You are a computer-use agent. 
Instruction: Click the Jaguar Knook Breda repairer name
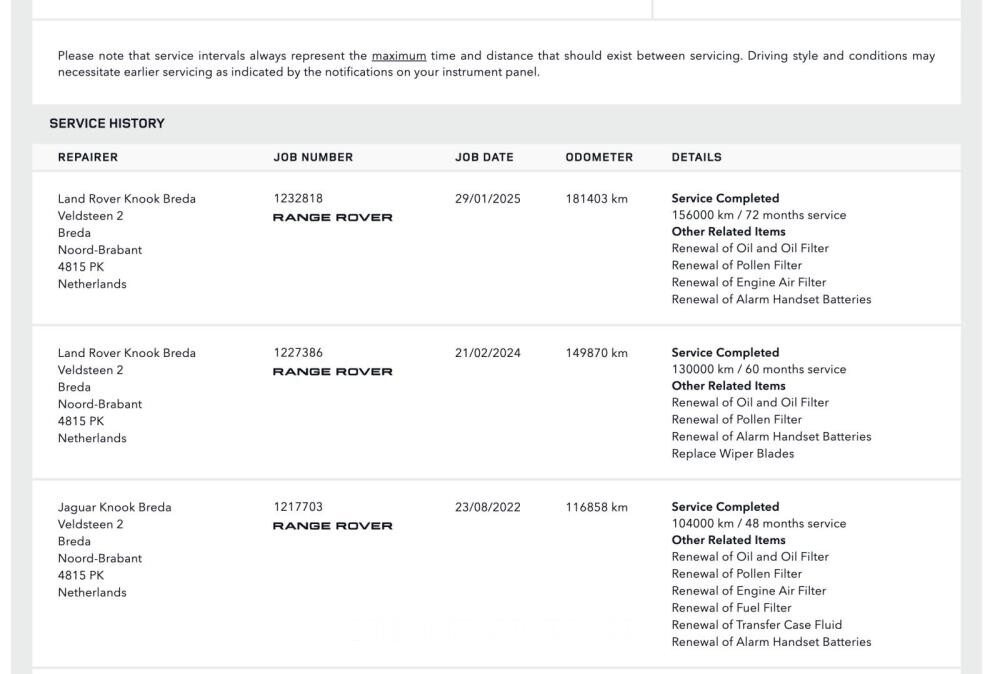coord(115,507)
